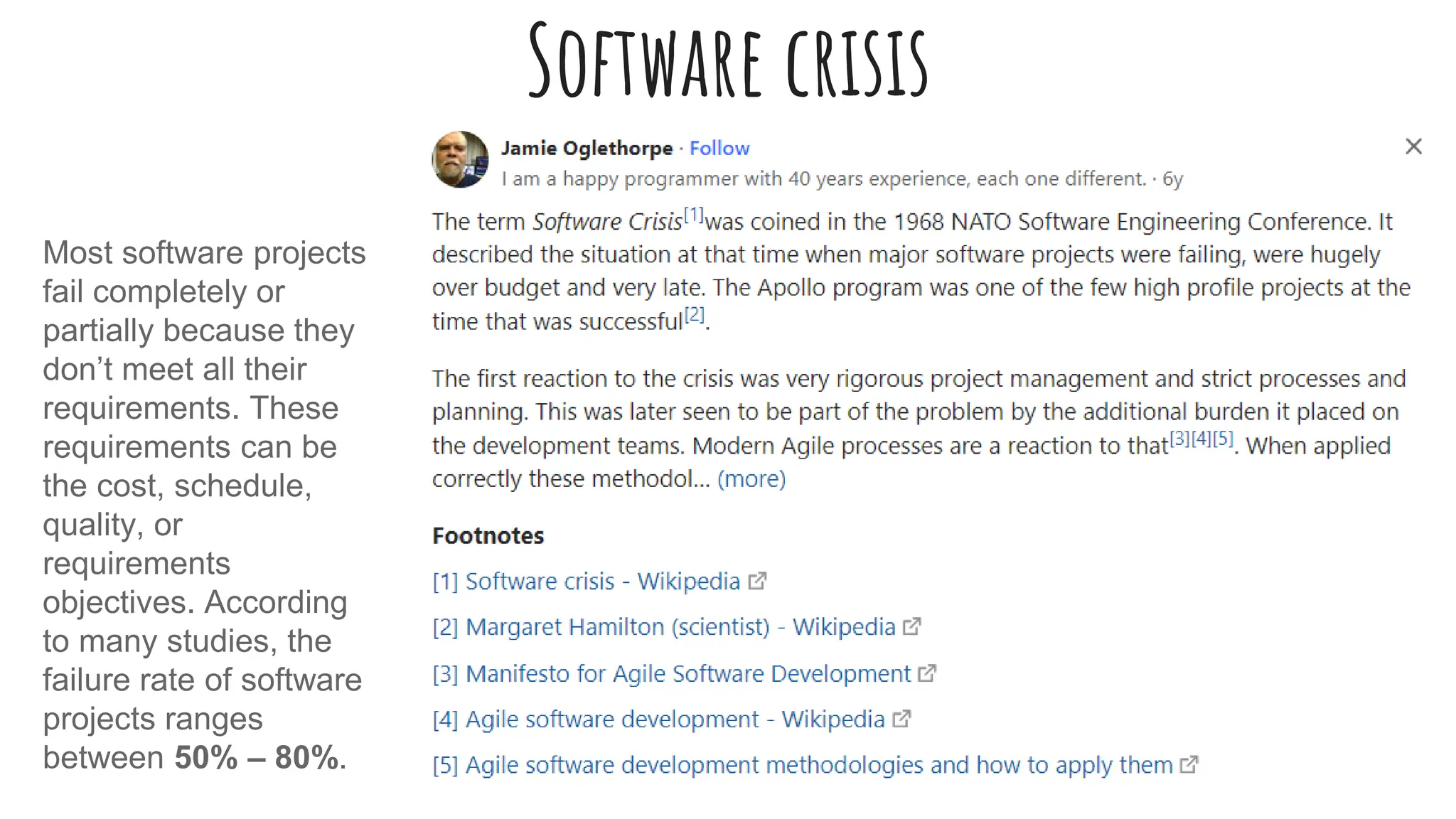The height and width of the screenshot is (819, 1456).
Task: Open inline footnote reference [3]
Action: (1180, 439)
